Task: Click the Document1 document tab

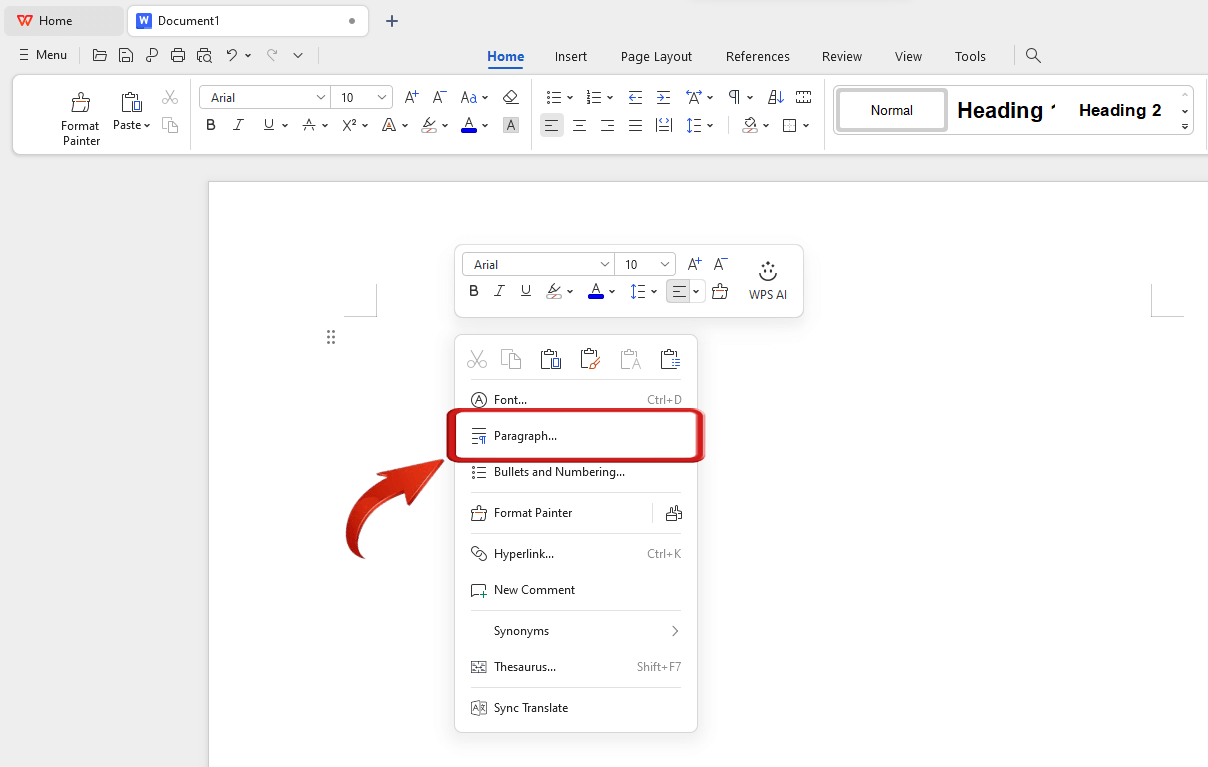Action: pos(248,21)
